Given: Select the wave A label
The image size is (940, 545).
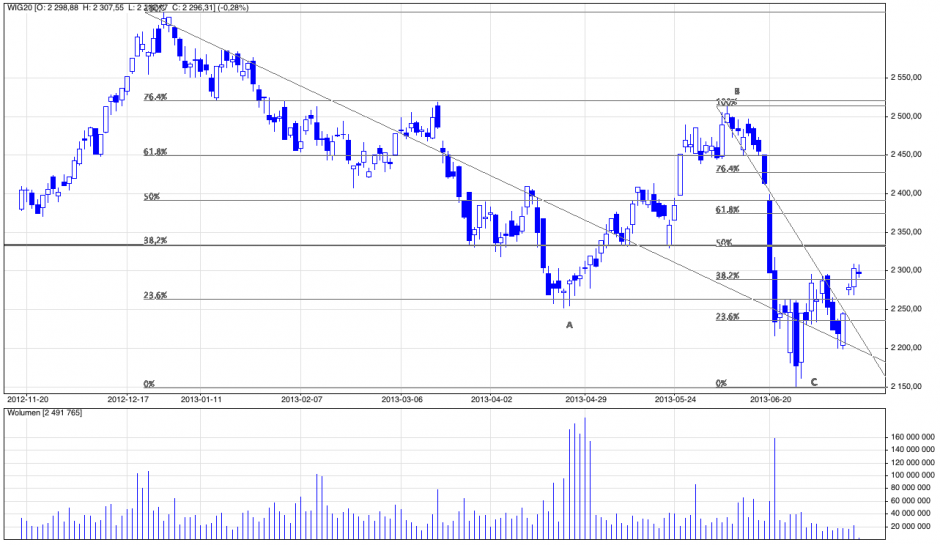Looking at the screenshot, I should [570, 325].
